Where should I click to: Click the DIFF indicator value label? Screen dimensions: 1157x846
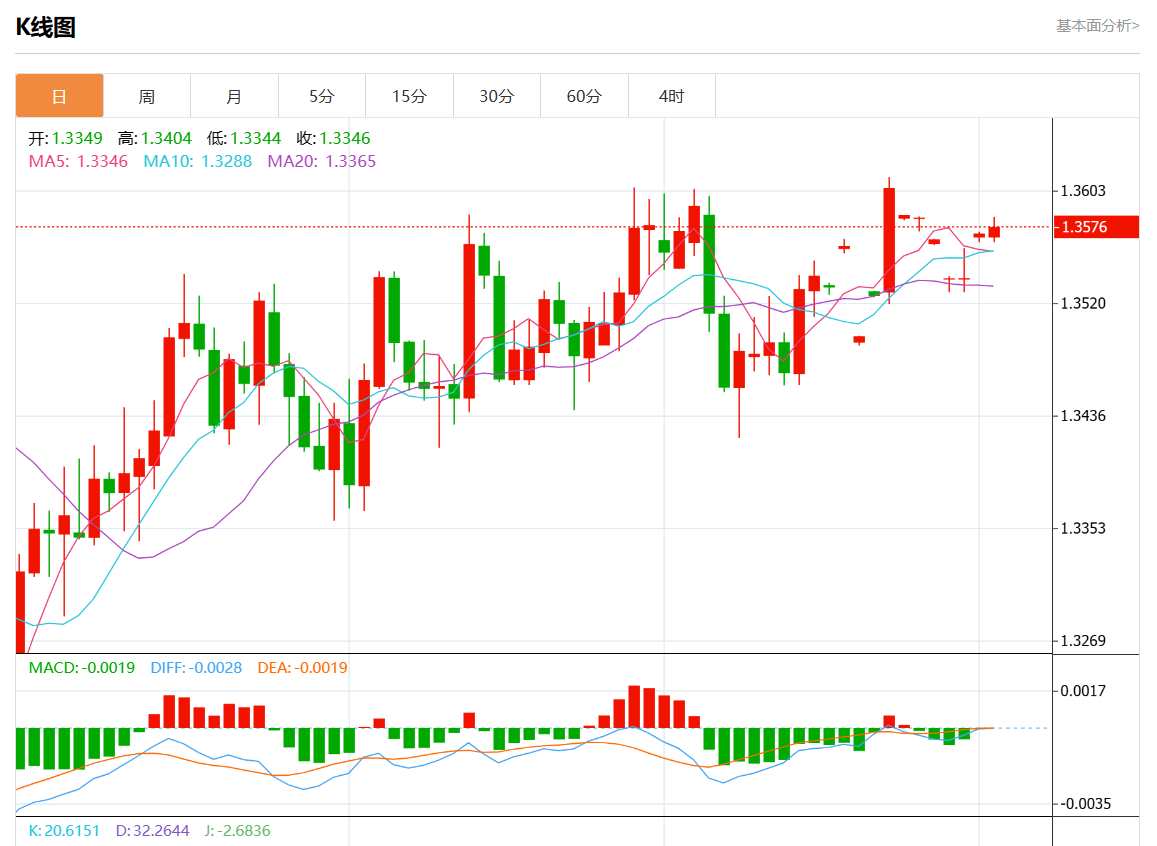(196, 668)
